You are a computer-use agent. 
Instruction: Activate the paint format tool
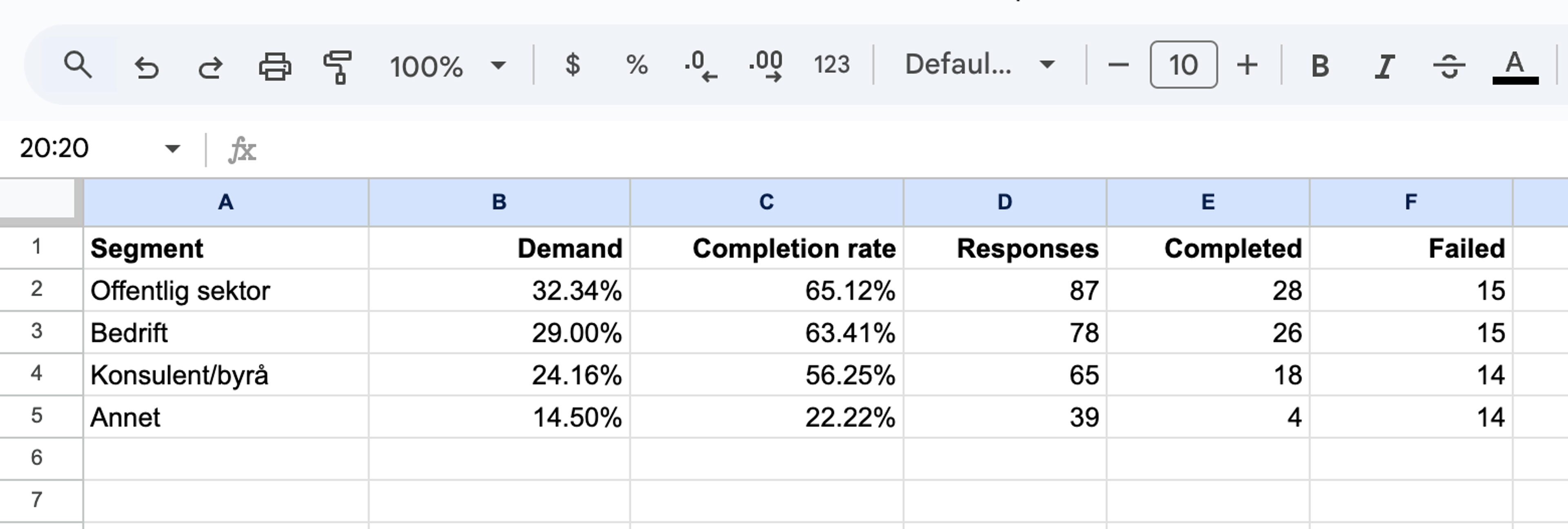tap(337, 66)
